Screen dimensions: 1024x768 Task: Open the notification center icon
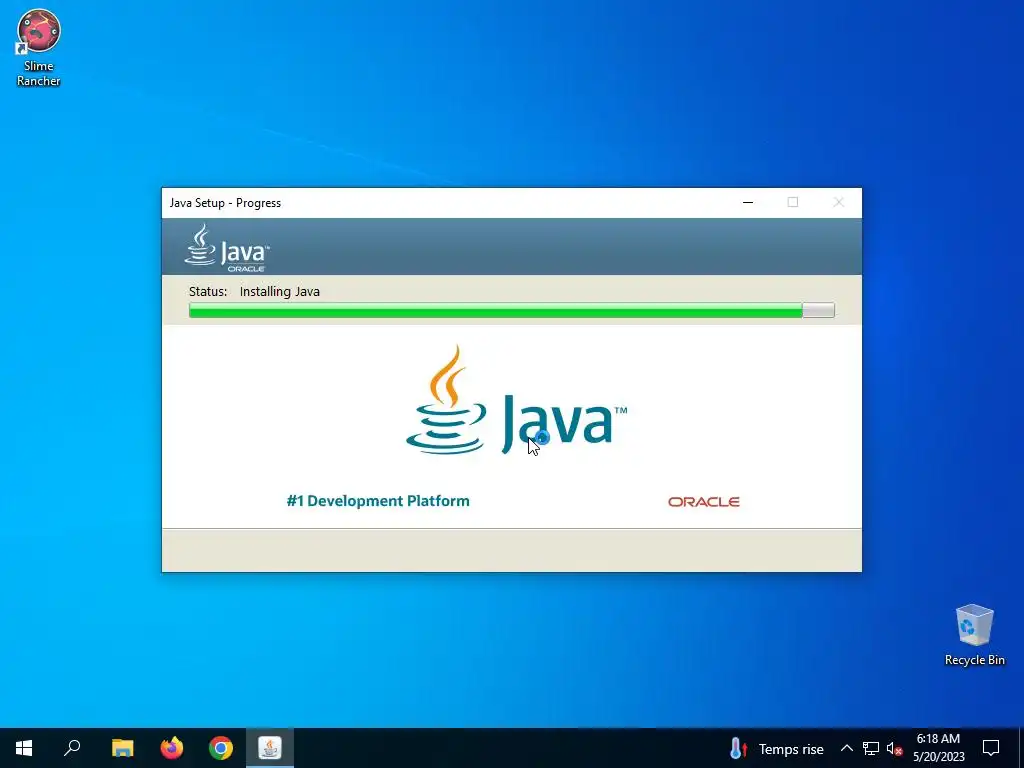click(991, 748)
